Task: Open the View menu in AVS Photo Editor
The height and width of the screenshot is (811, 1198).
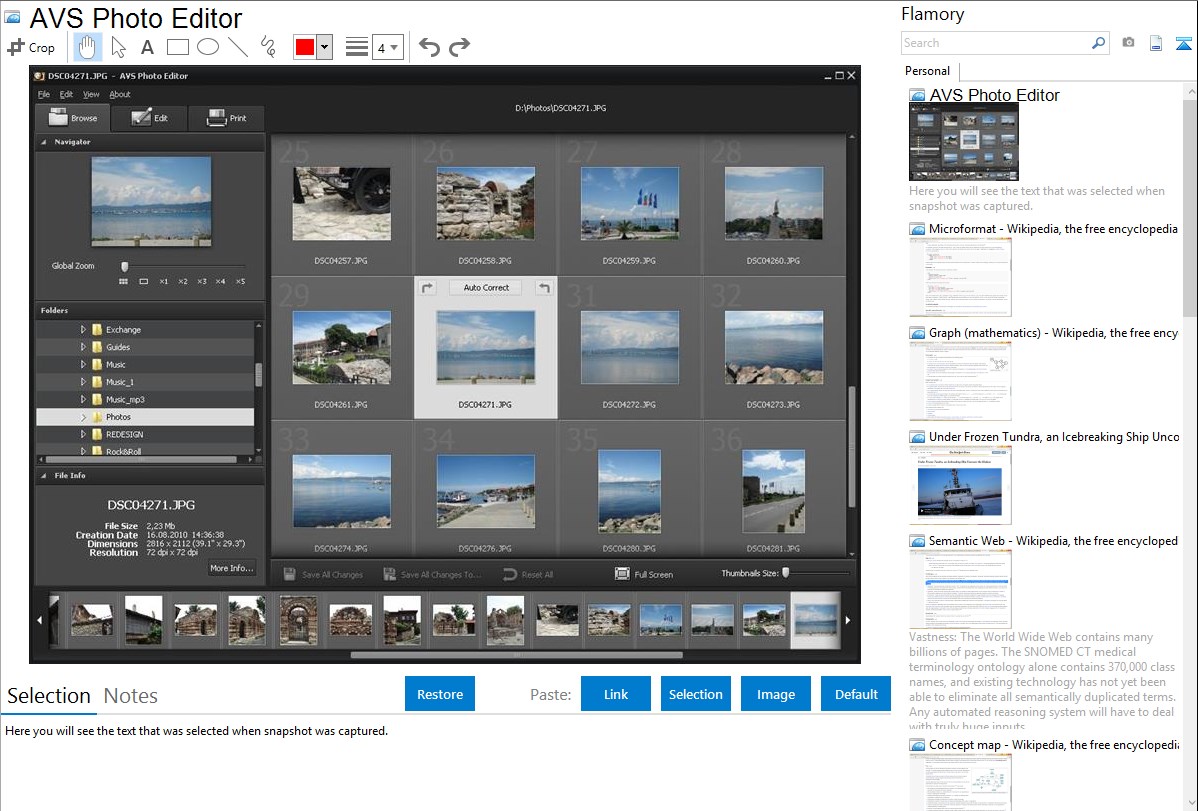Action: click(91, 95)
